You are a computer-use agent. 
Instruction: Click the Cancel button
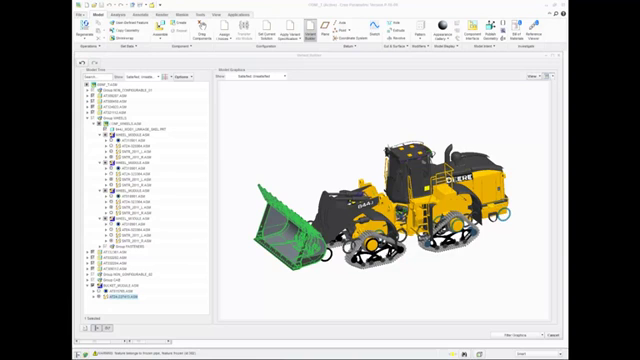[553, 335]
